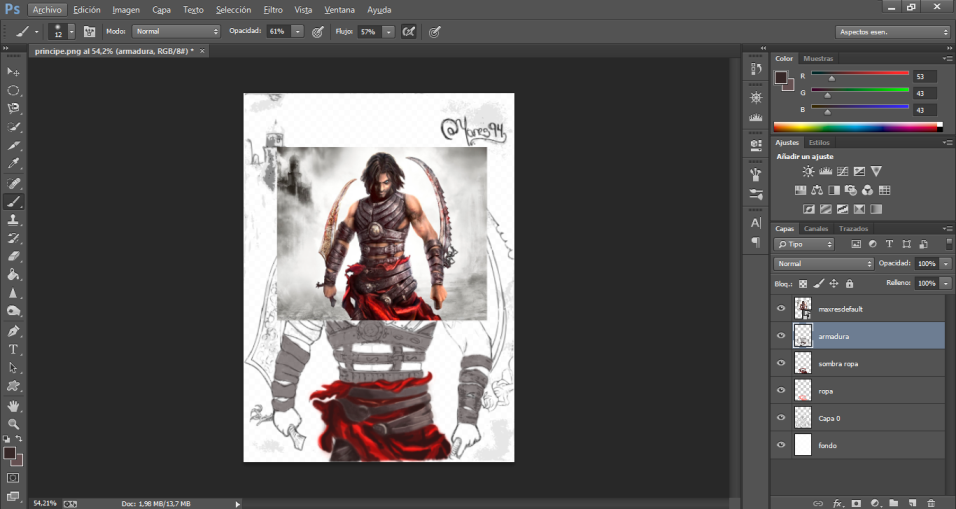Switch to the Canales tab
This screenshot has height=509, width=956.
pos(816,229)
